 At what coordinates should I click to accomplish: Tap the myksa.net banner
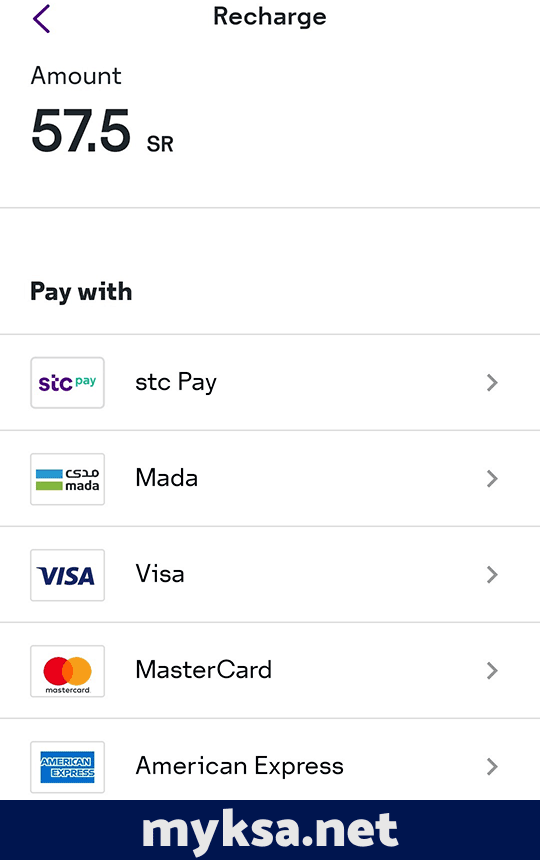click(270, 830)
